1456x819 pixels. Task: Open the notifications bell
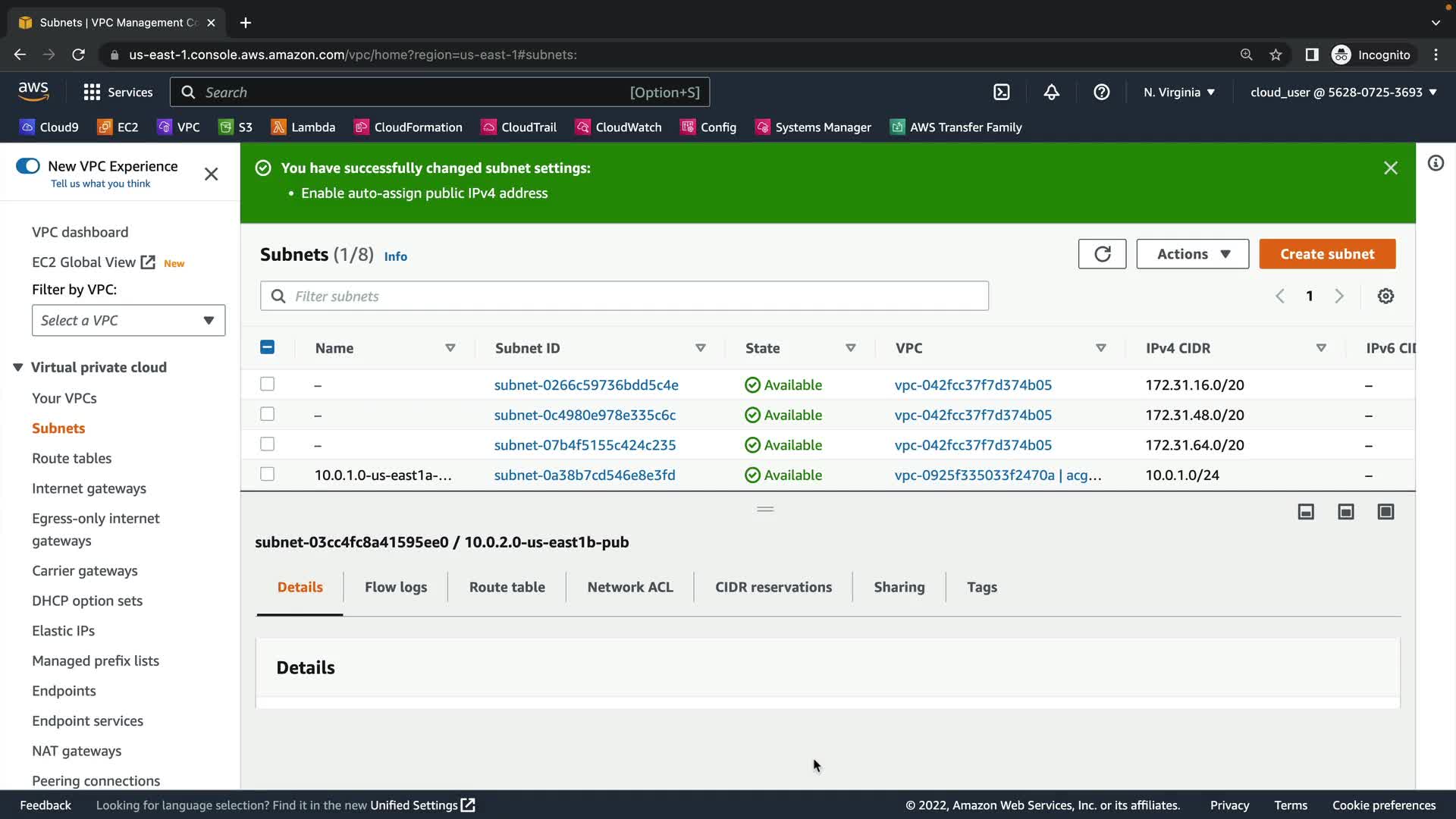tap(1051, 93)
